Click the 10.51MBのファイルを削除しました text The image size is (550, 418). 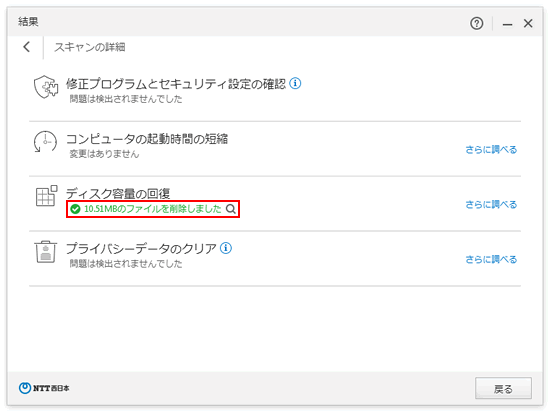(x=153, y=209)
